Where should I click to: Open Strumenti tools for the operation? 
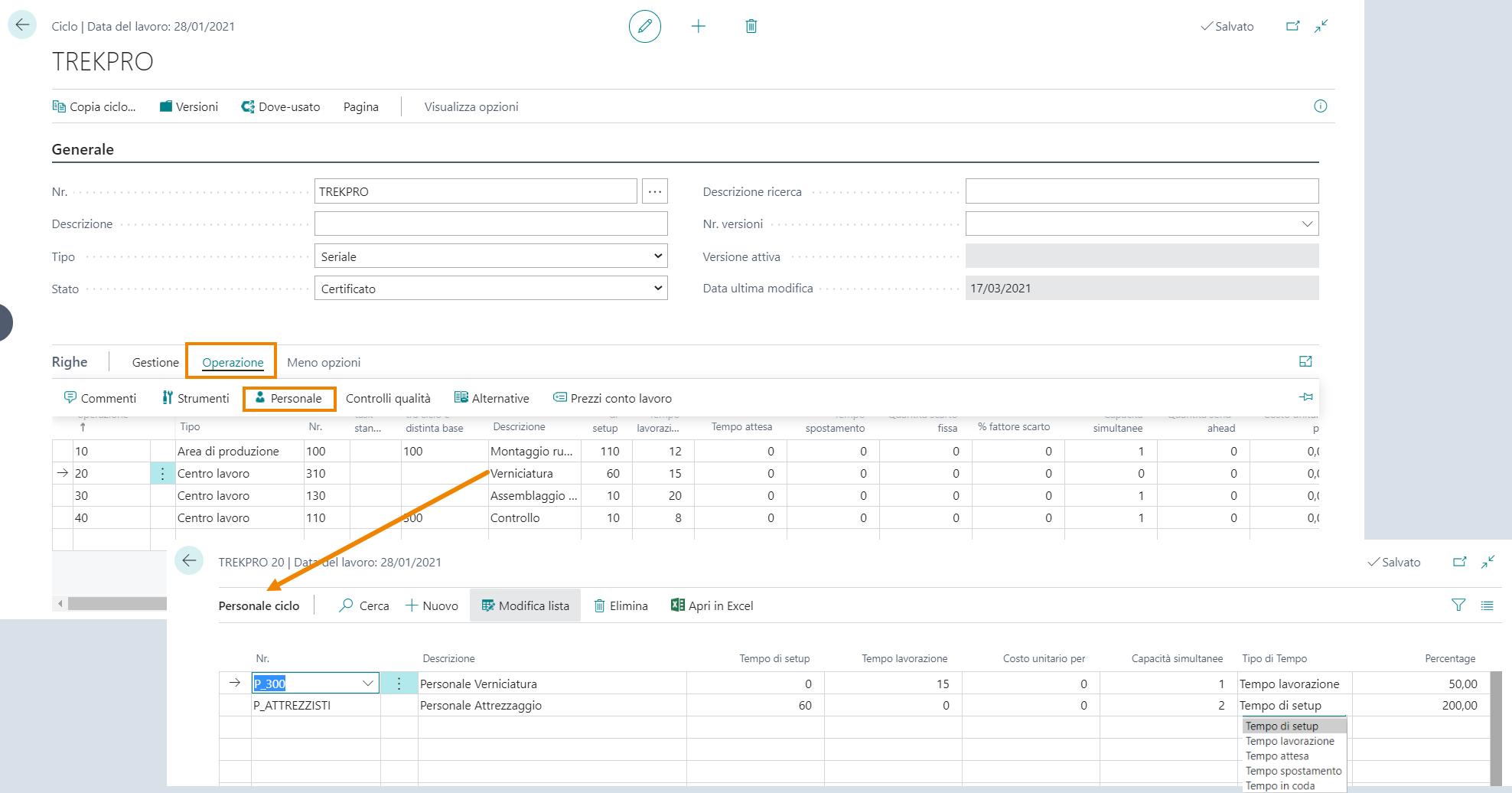pyautogui.click(x=195, y=398)
